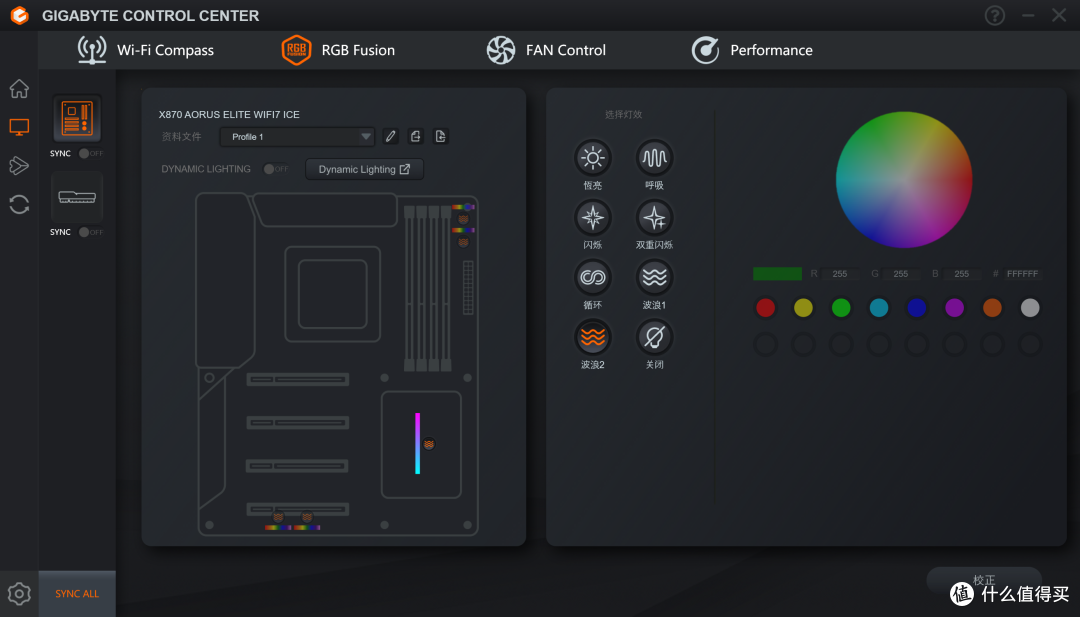Open the paper-plane sidebar icon
This screenshot has width=1080, height=617.
19,165
